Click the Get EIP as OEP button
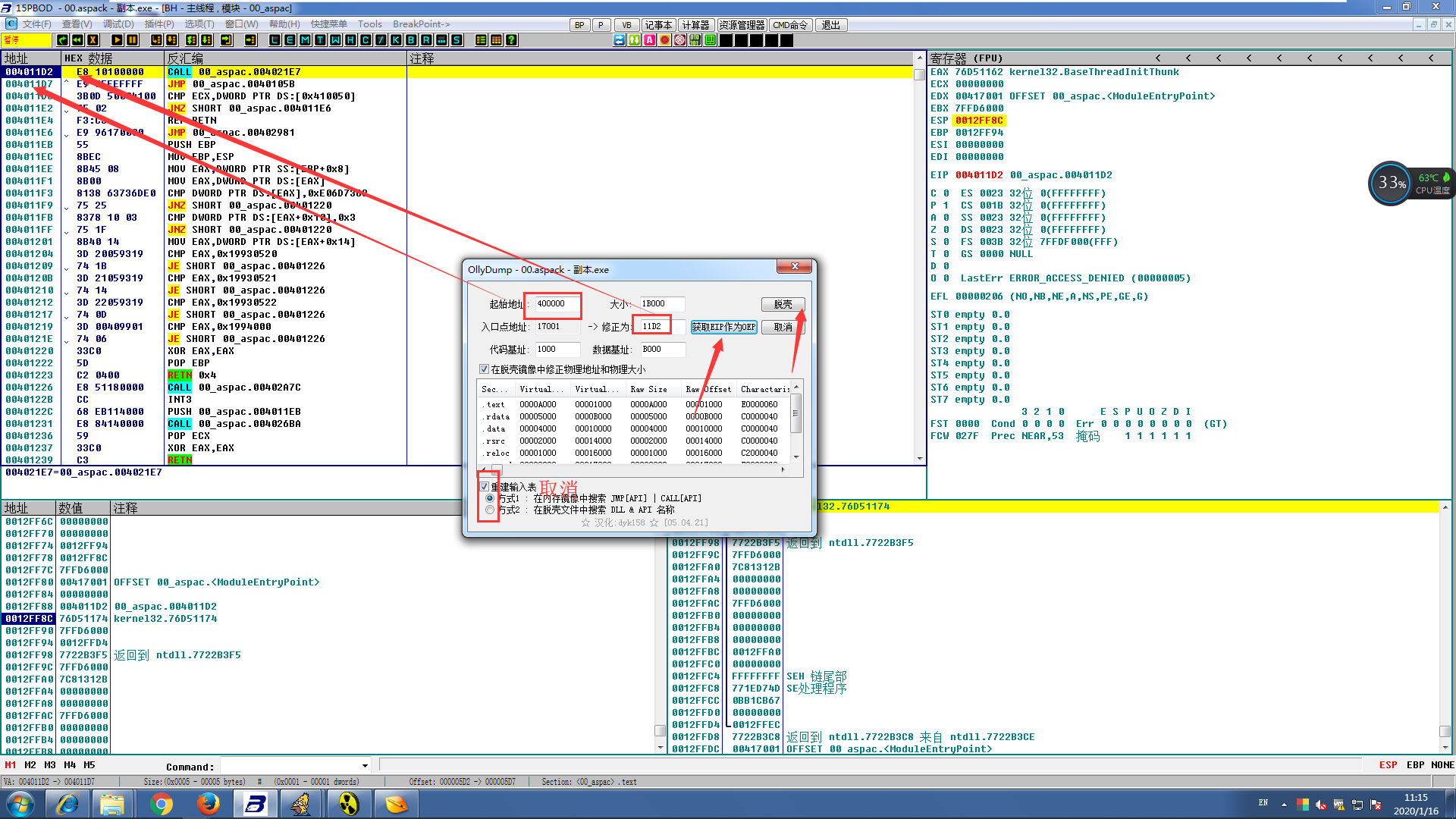The width and height of the screenshot is (1456, 819). (x=723, y=327)
